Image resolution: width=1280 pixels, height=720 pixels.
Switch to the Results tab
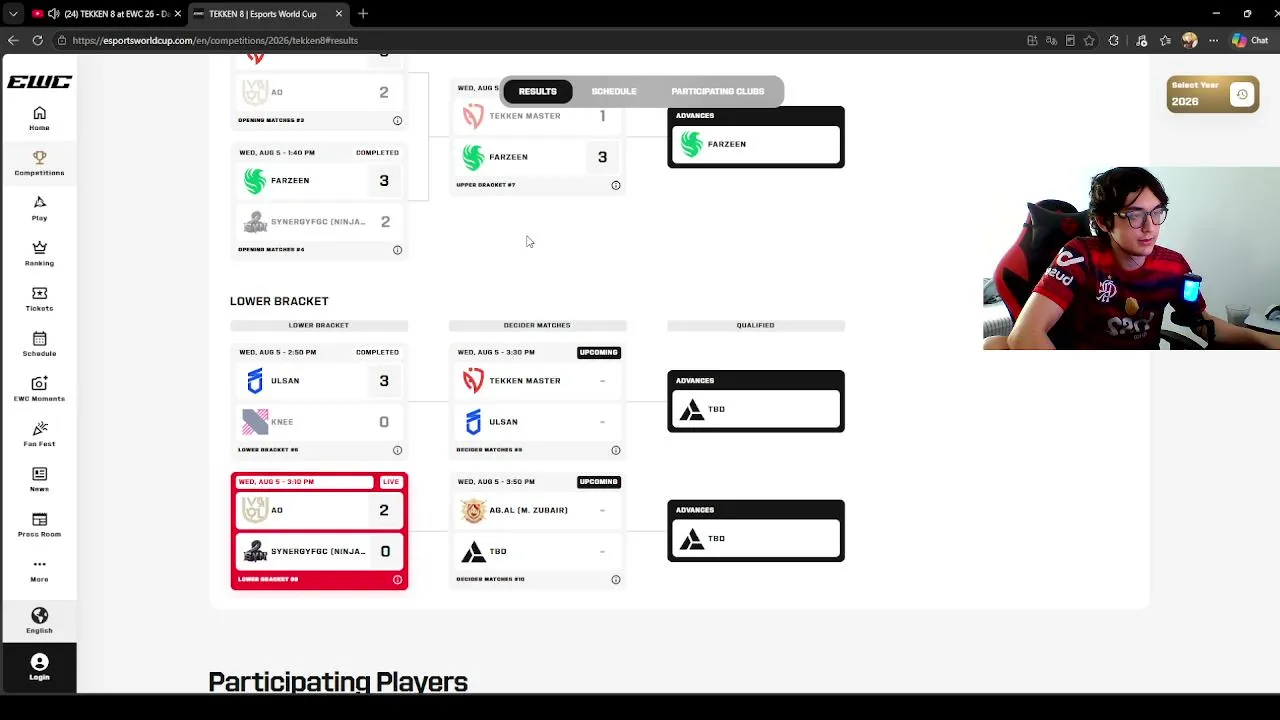pyautogui.click(x=537, y=91)
